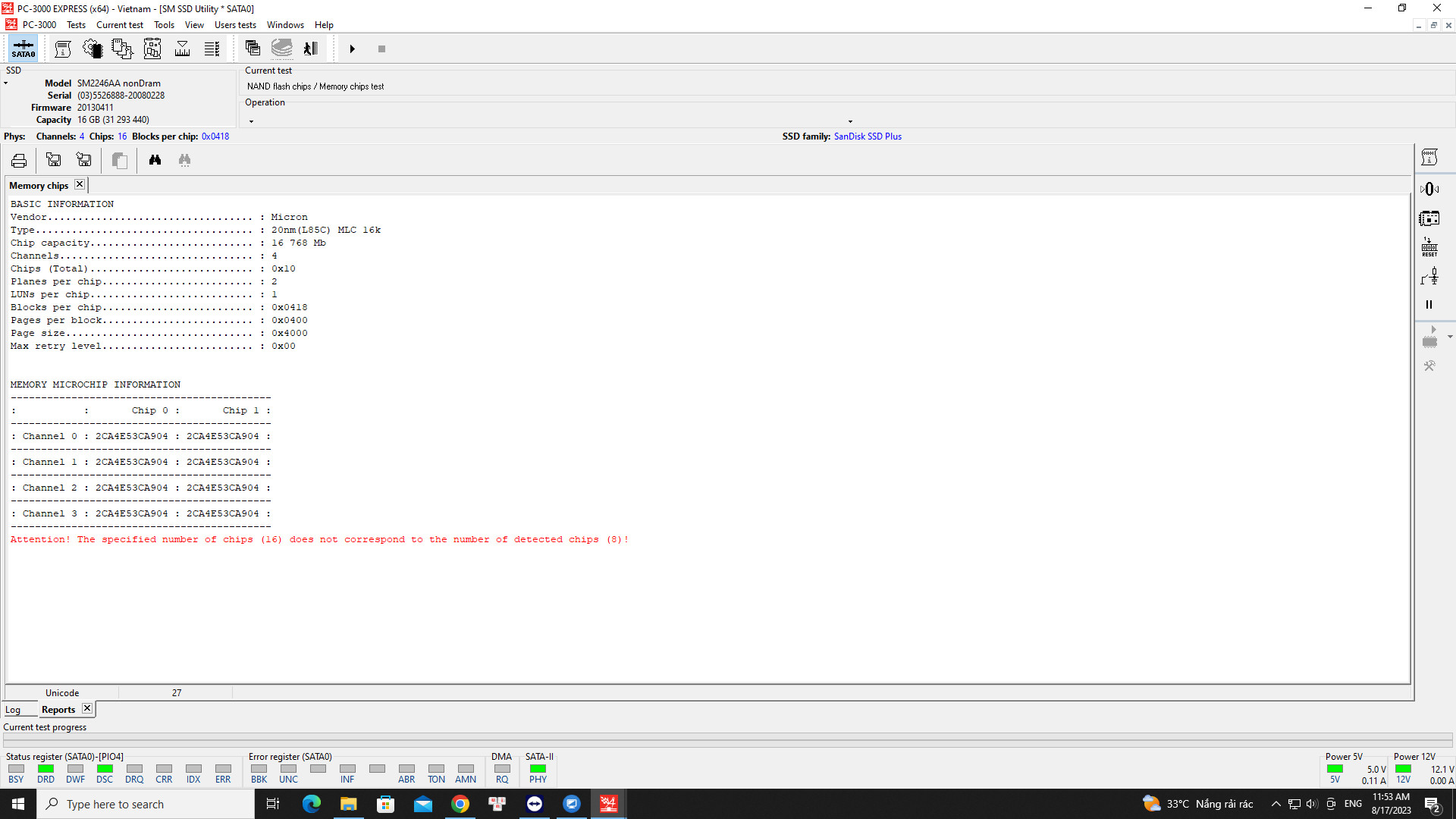1456x819 pixels.
Task: Click the right sidebar board card icon
Action: tap(1429, 218)
